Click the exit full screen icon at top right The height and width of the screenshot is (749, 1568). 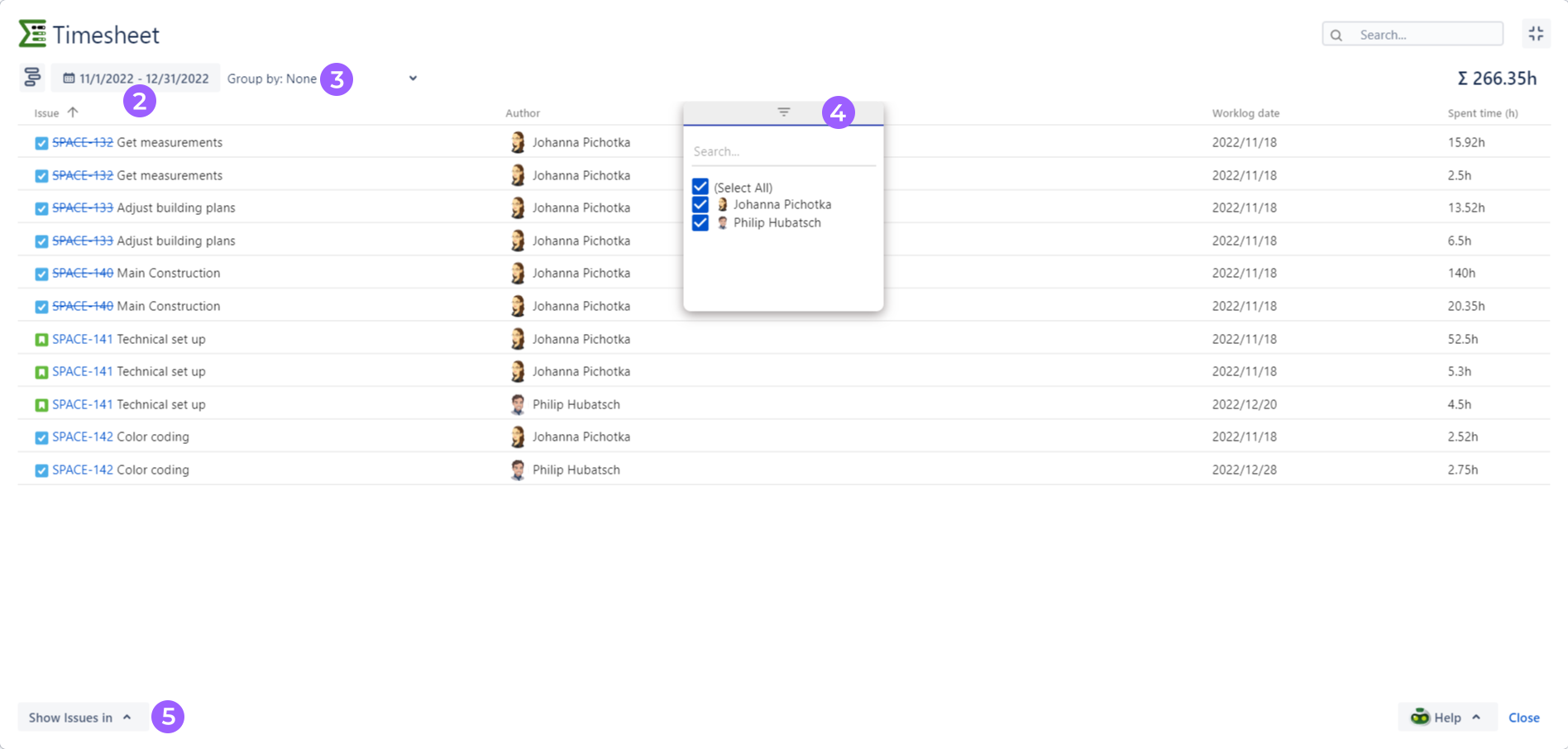[1537, 34]
